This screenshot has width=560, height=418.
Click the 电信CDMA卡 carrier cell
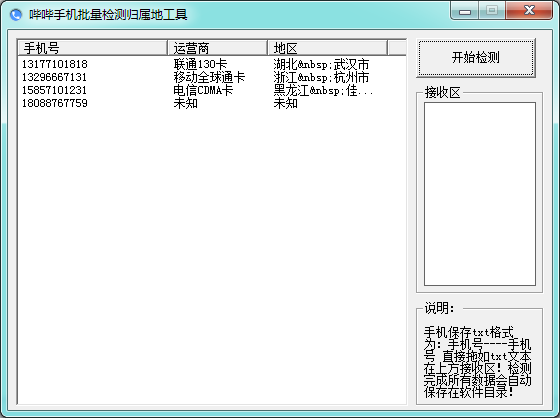tap(203, 90)
